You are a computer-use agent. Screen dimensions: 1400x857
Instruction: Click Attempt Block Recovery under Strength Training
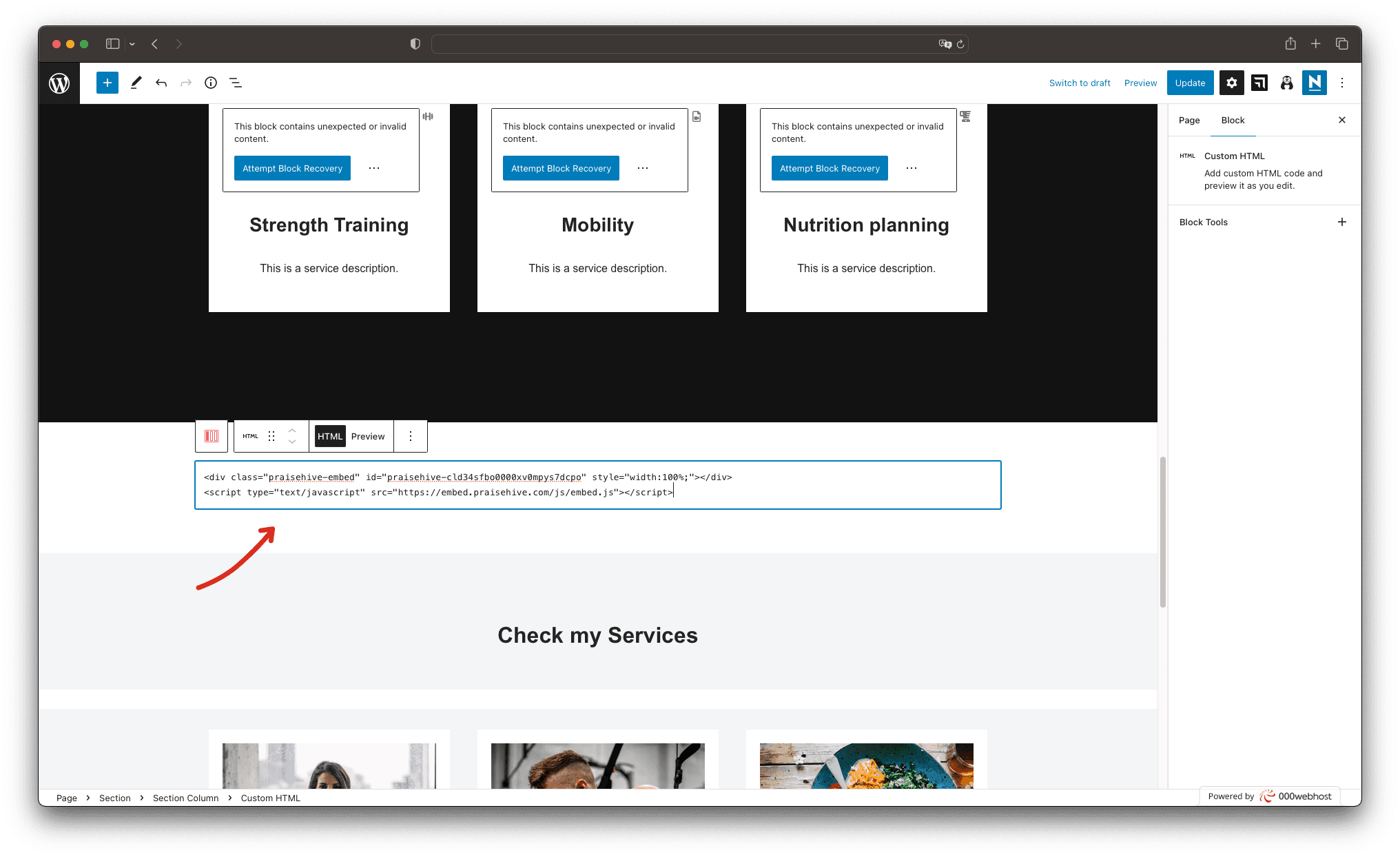coord(291,168)
